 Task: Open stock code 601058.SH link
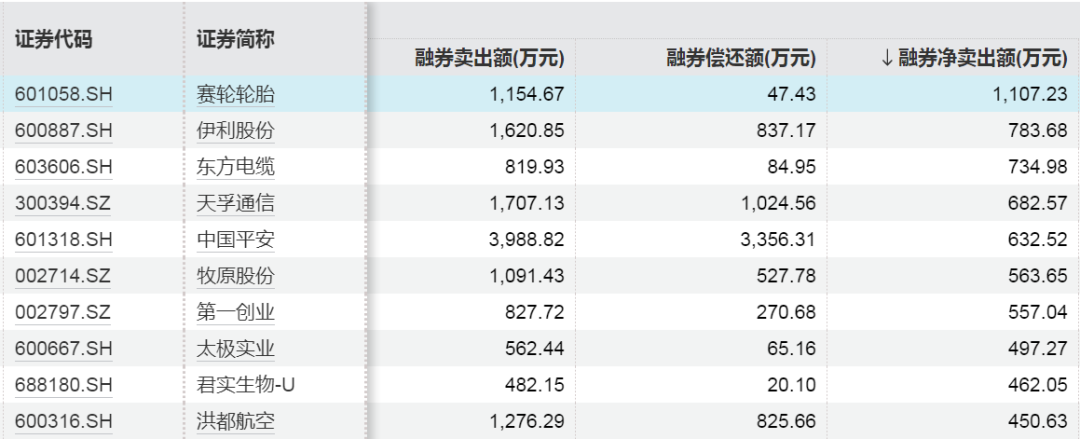pyautogui.click(x=63, y=95)
